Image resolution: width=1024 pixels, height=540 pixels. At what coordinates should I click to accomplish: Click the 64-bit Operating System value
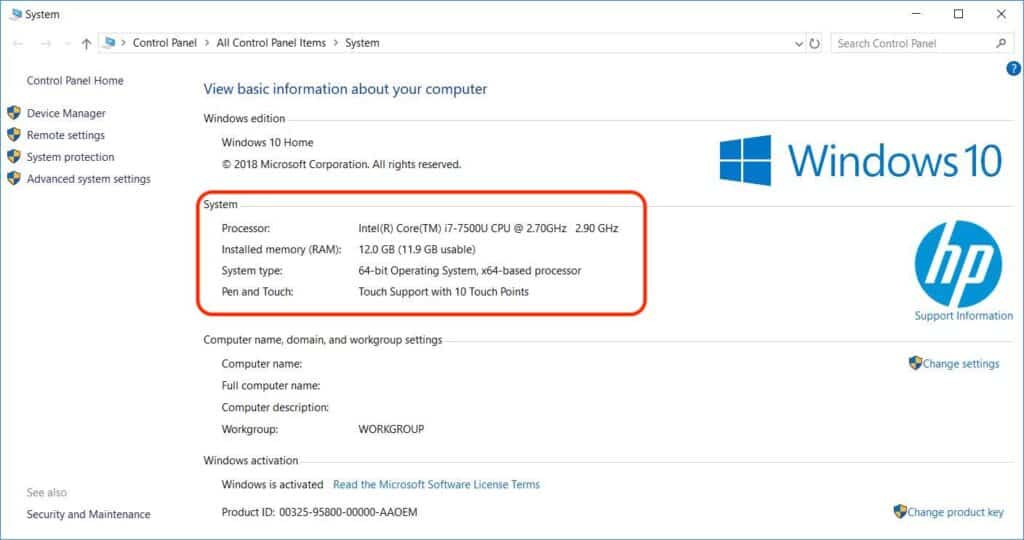tap(470, 270)
